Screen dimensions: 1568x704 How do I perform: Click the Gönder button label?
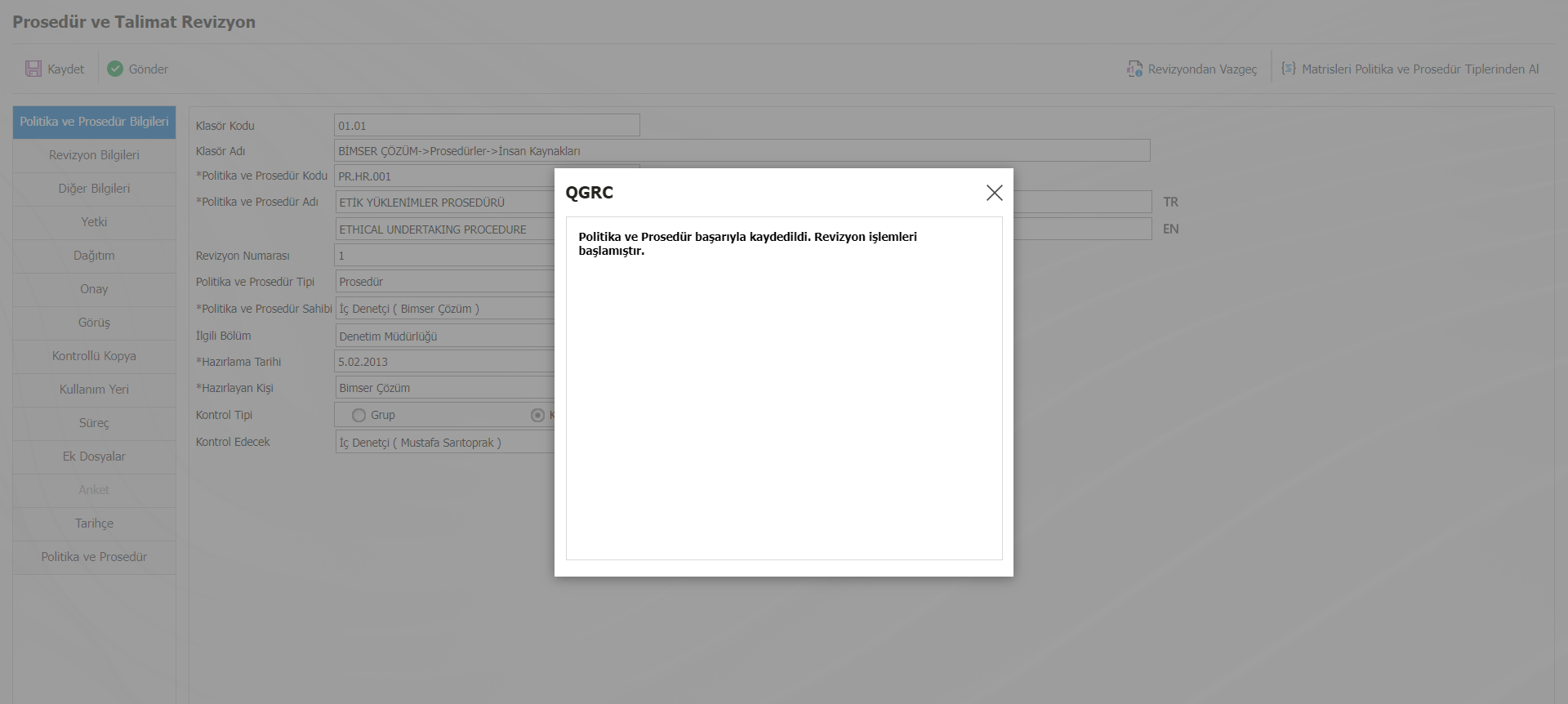149,69
